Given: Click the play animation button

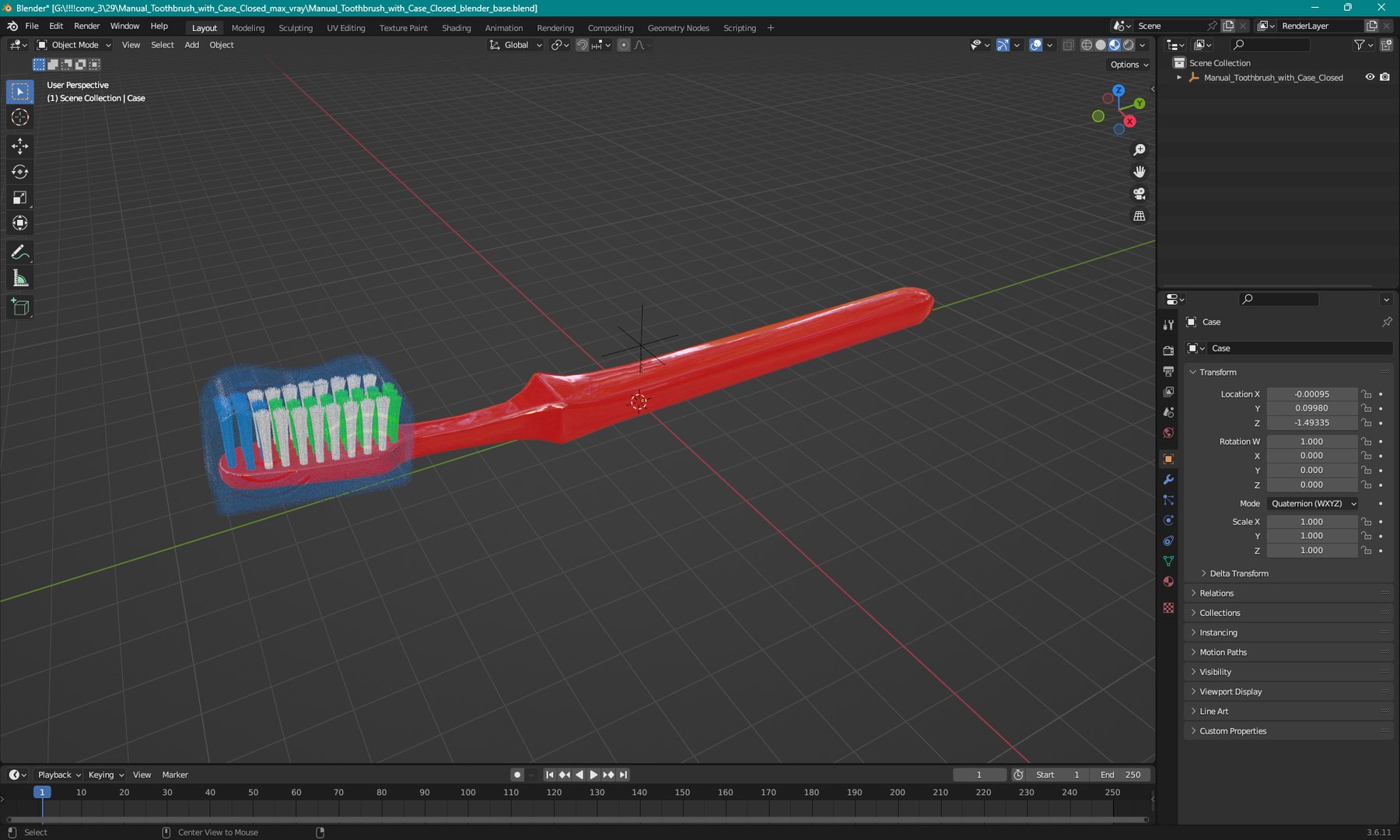Looking at the screenshot, I should pos(593,775).
